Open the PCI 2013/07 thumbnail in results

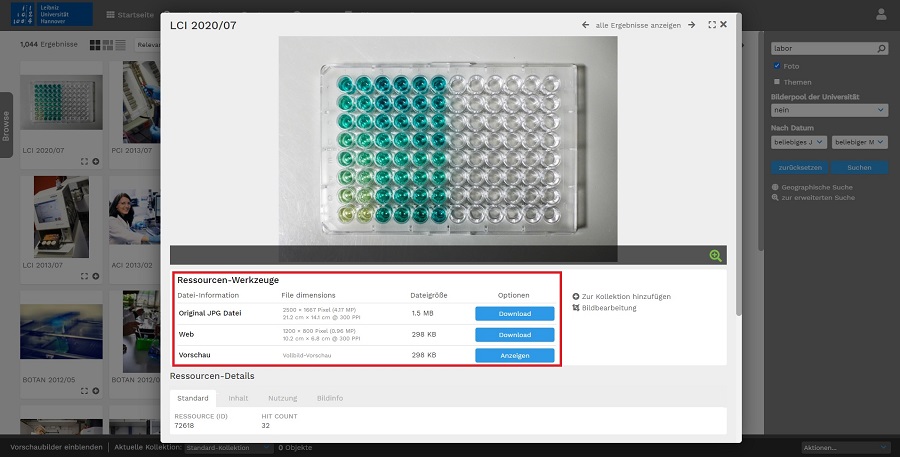click(x=141, y=102)
